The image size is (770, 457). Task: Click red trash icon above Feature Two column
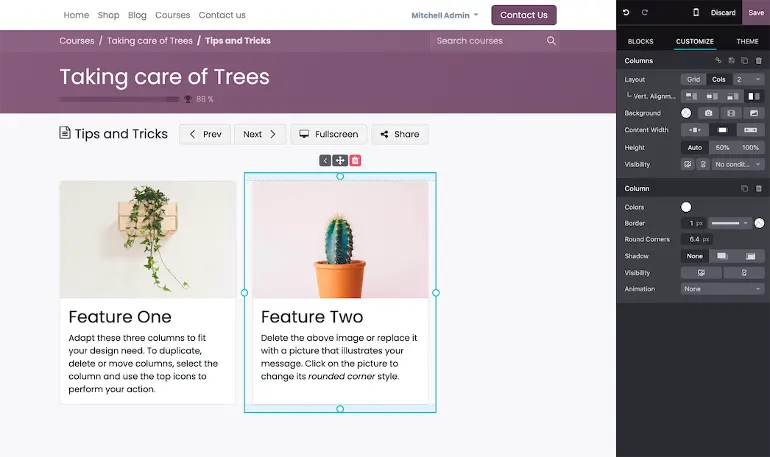(x=355, y=160)
